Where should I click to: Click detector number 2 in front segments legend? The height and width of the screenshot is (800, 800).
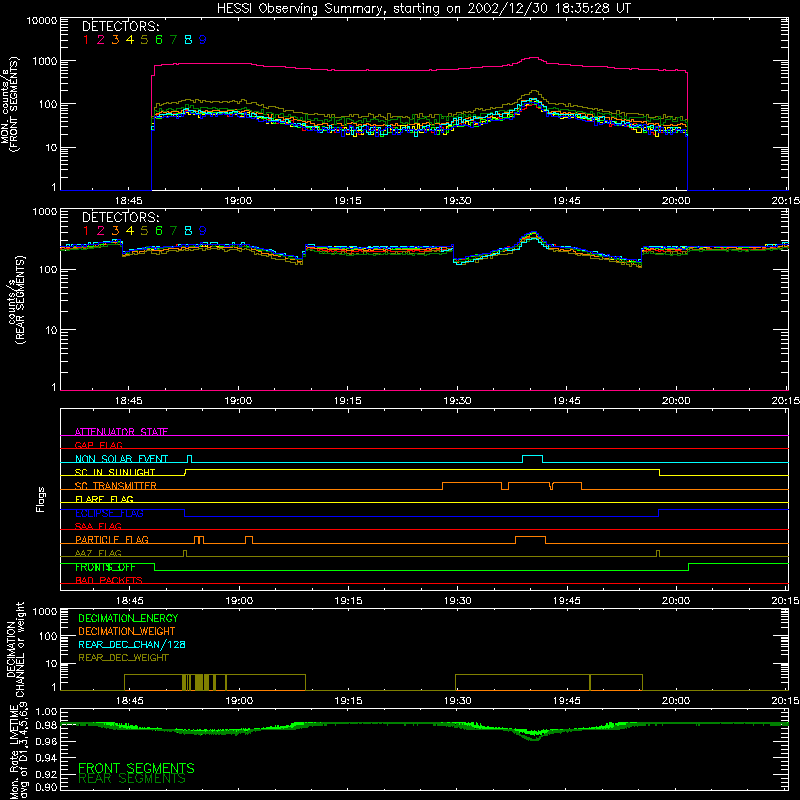101,40
